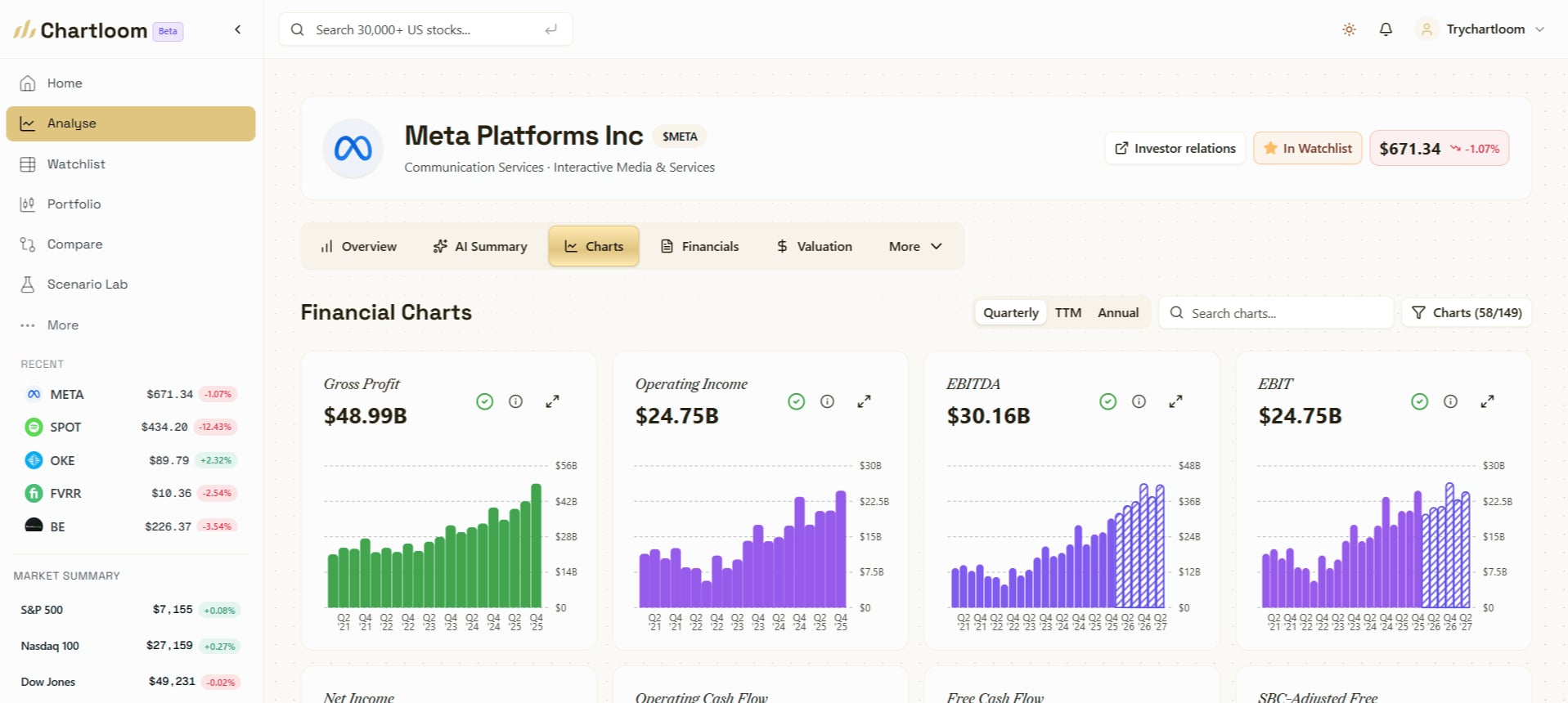Toggle Gross Profit green check mark
The height and width of the screenshot is (703, 1568).
485,401
